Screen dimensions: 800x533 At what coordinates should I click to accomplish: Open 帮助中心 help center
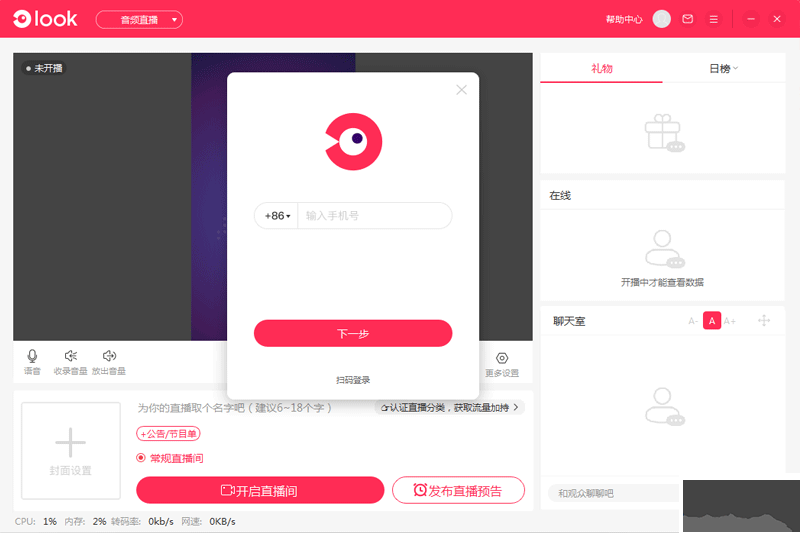pos(624,19)
